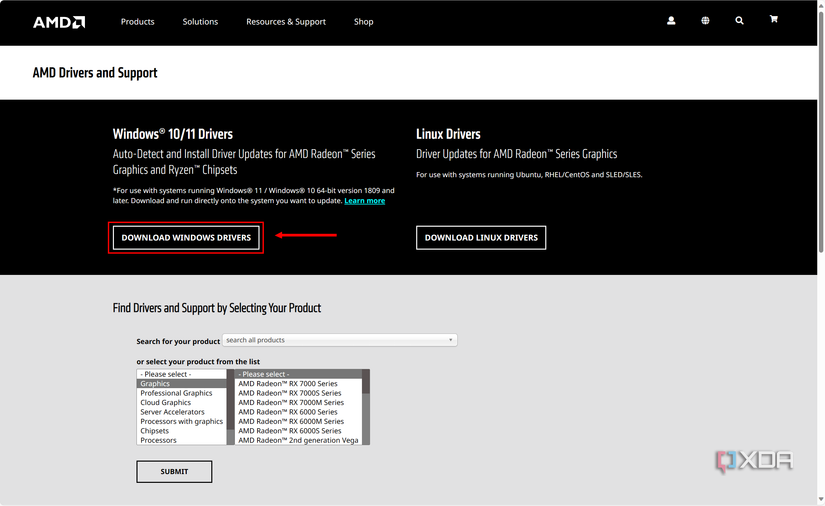Select Server Accelerators category
This screenshot has width=825, height=506.
[182, 412]
